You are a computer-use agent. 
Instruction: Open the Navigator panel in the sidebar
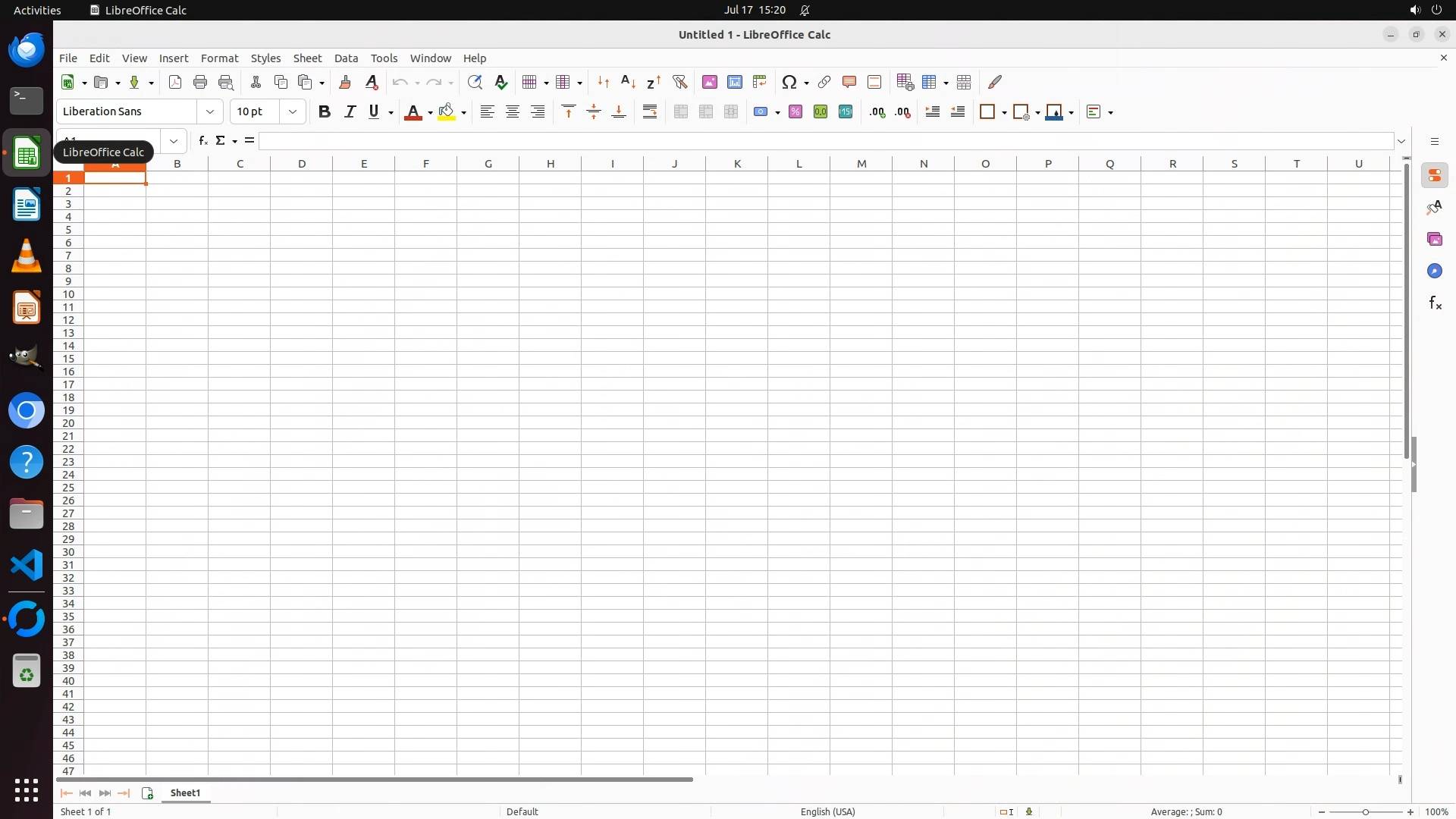pos(1434,271)
